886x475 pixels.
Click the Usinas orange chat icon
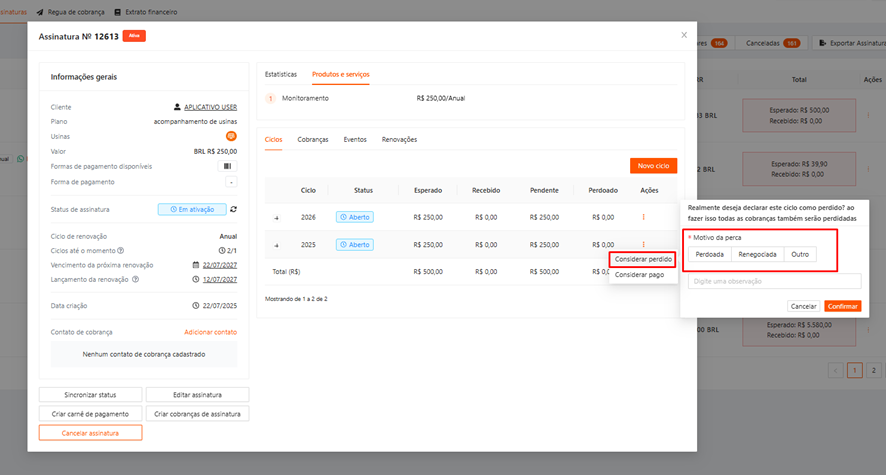coord(231,136)
